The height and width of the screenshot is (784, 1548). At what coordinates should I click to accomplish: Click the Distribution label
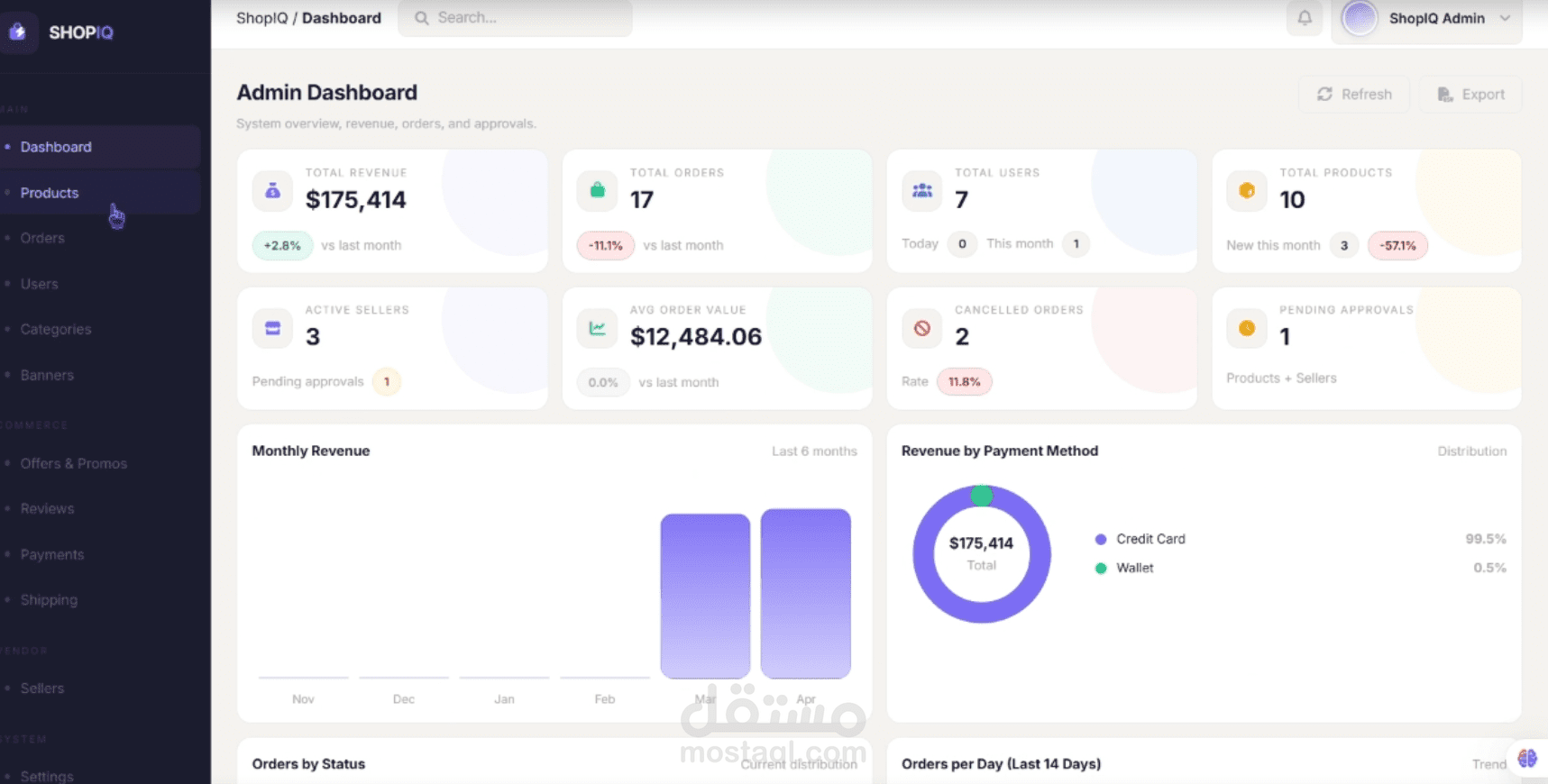pyautogui.click(x=1472, y=451)
